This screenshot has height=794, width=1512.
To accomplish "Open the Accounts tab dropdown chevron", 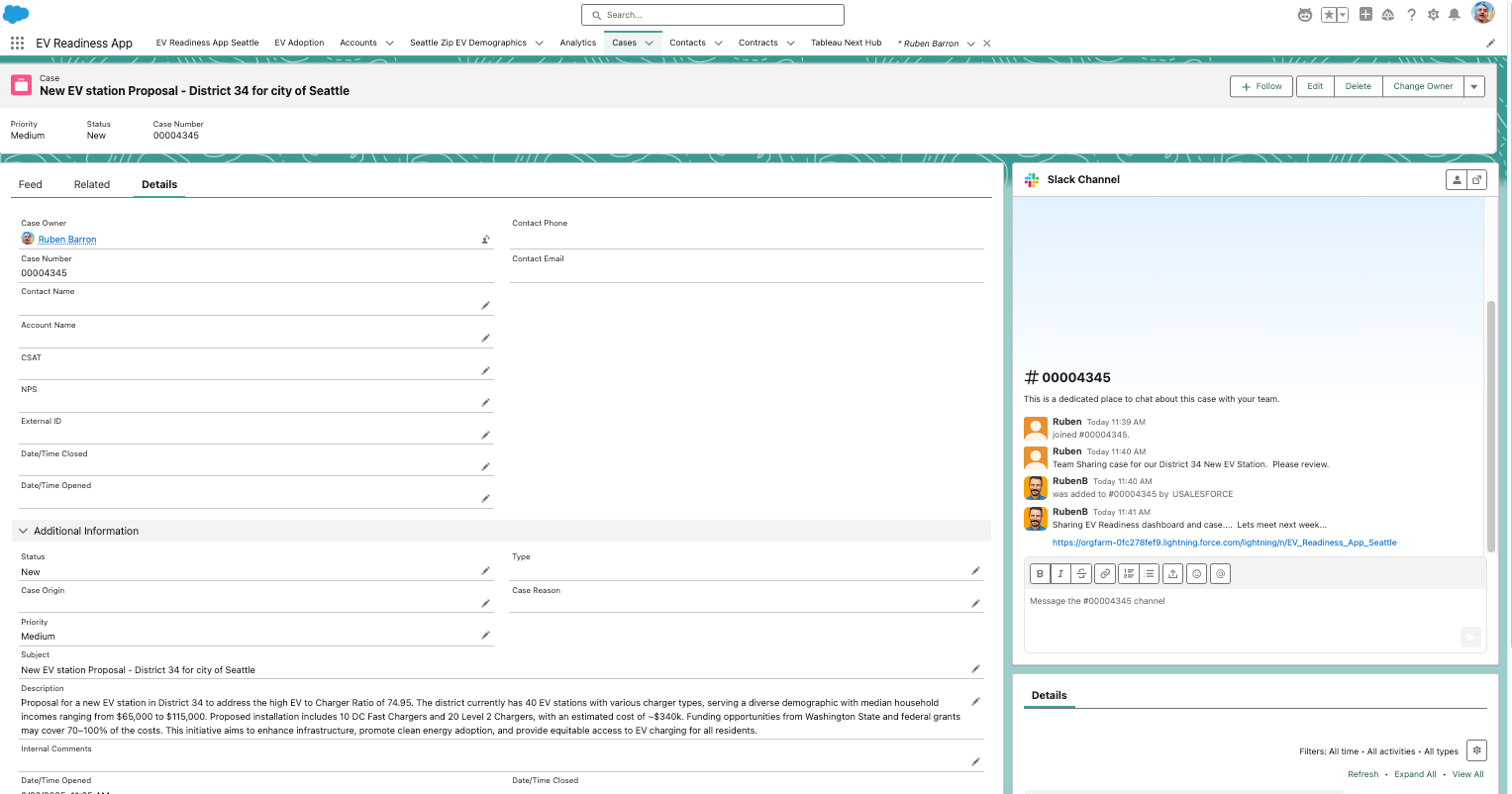I will coord(389,44).
